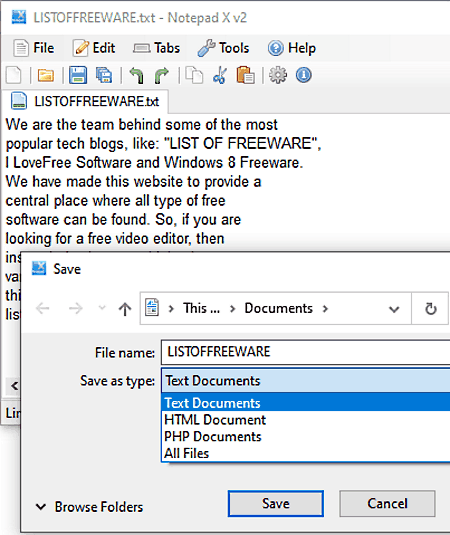Viewport: 450px width, 535px height.
Task: Click the editor text 'We are the team'
Action: coord(60,125)
